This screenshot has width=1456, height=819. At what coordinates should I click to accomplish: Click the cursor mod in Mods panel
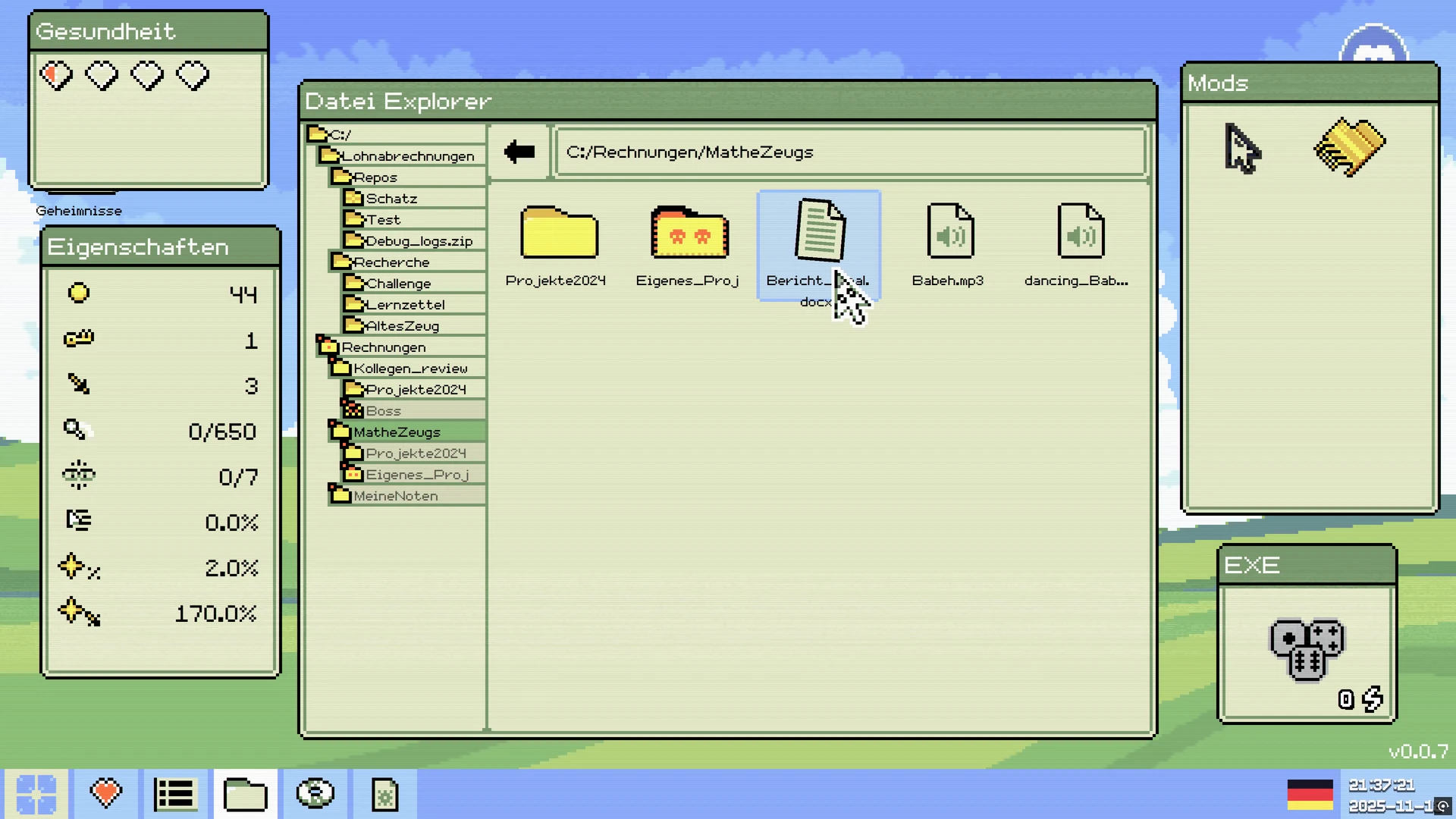point(1242,149)
